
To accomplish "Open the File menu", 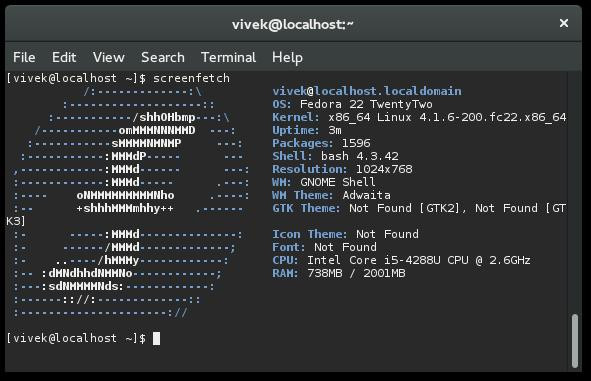I will pos(24,57).
